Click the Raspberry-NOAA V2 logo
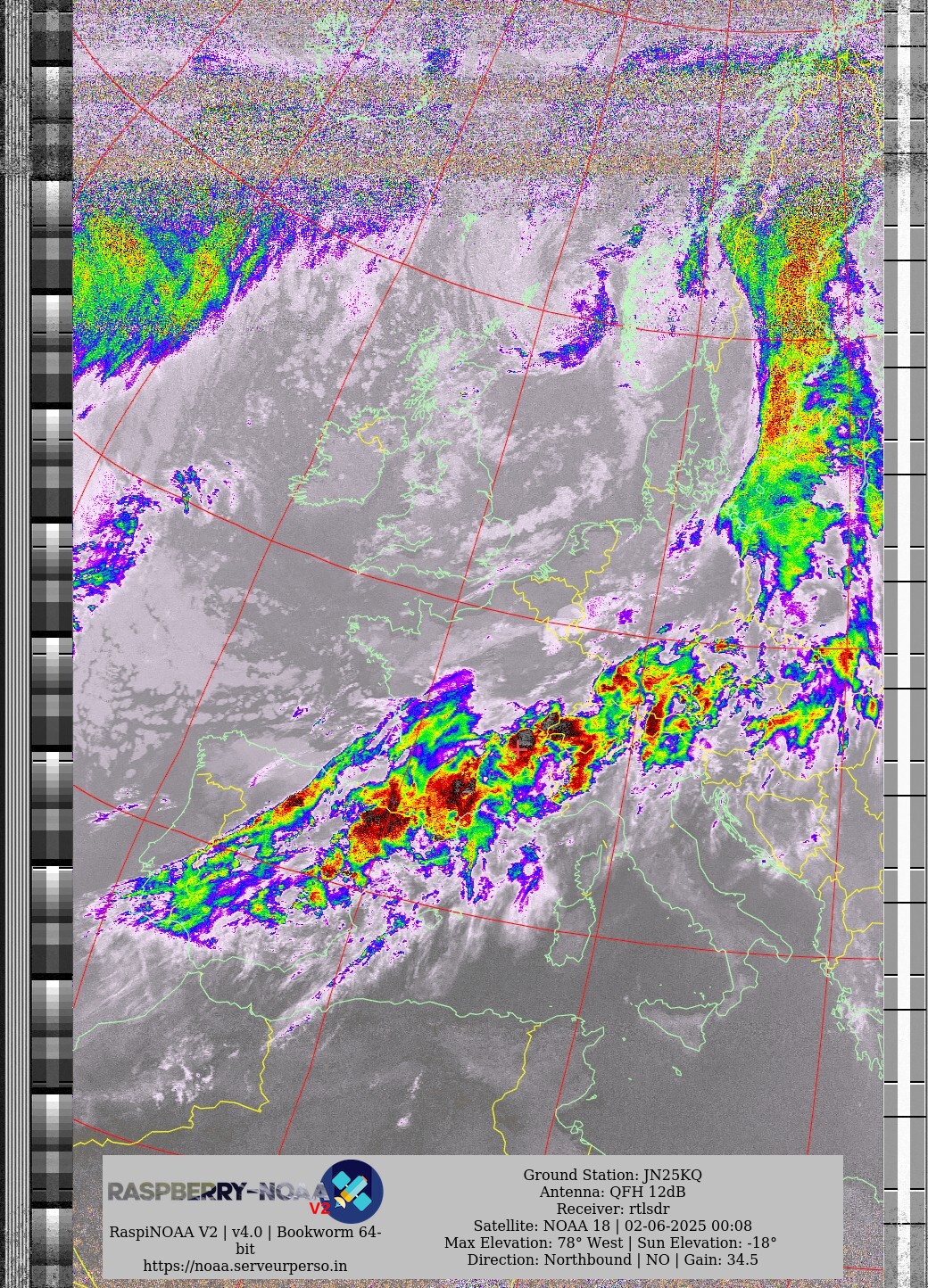This screenshot has height=1288, width=928. pos(245,1192)
